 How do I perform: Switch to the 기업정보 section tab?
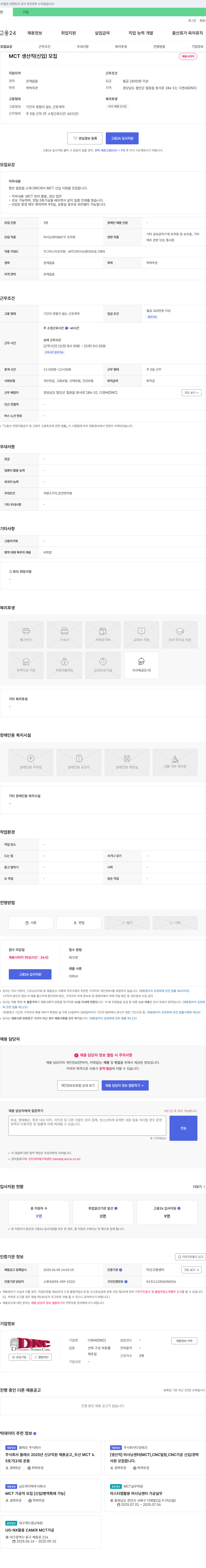click(197, 46)
